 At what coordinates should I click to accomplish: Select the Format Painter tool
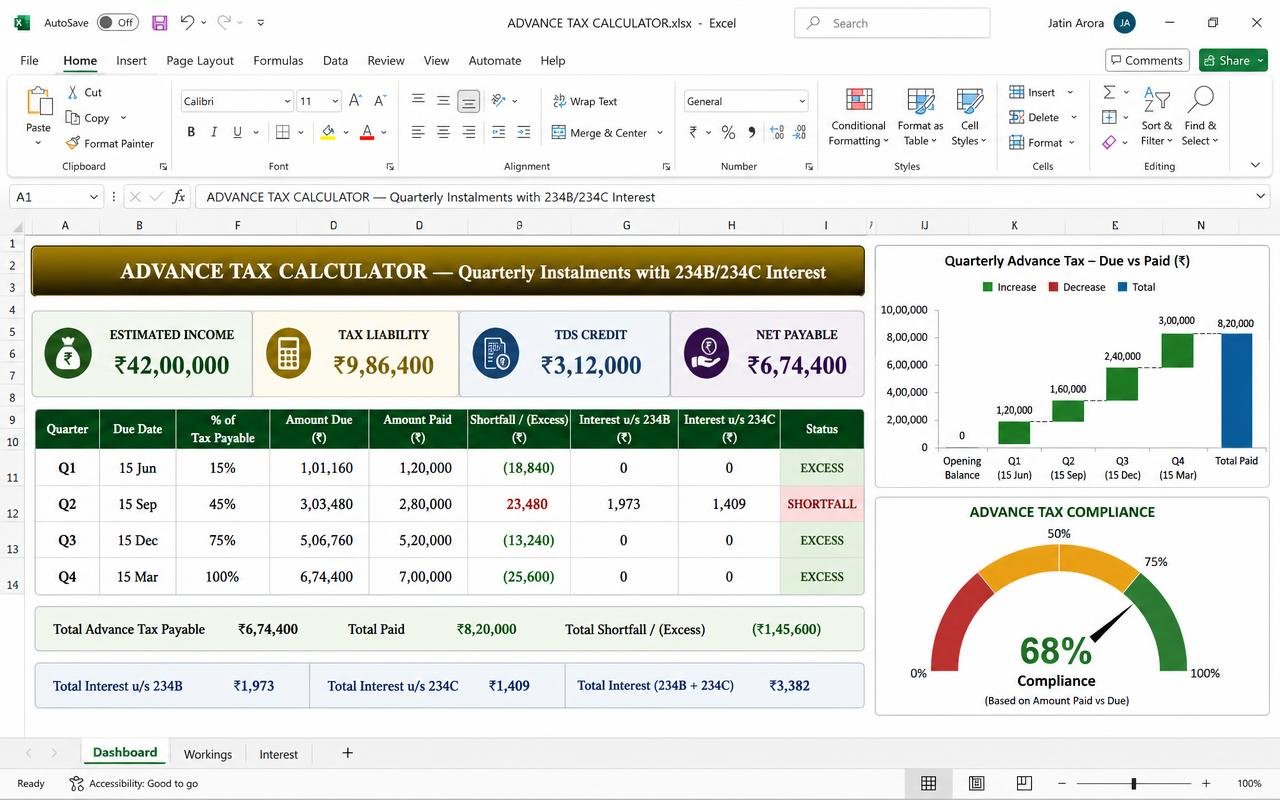pos(110,143)
